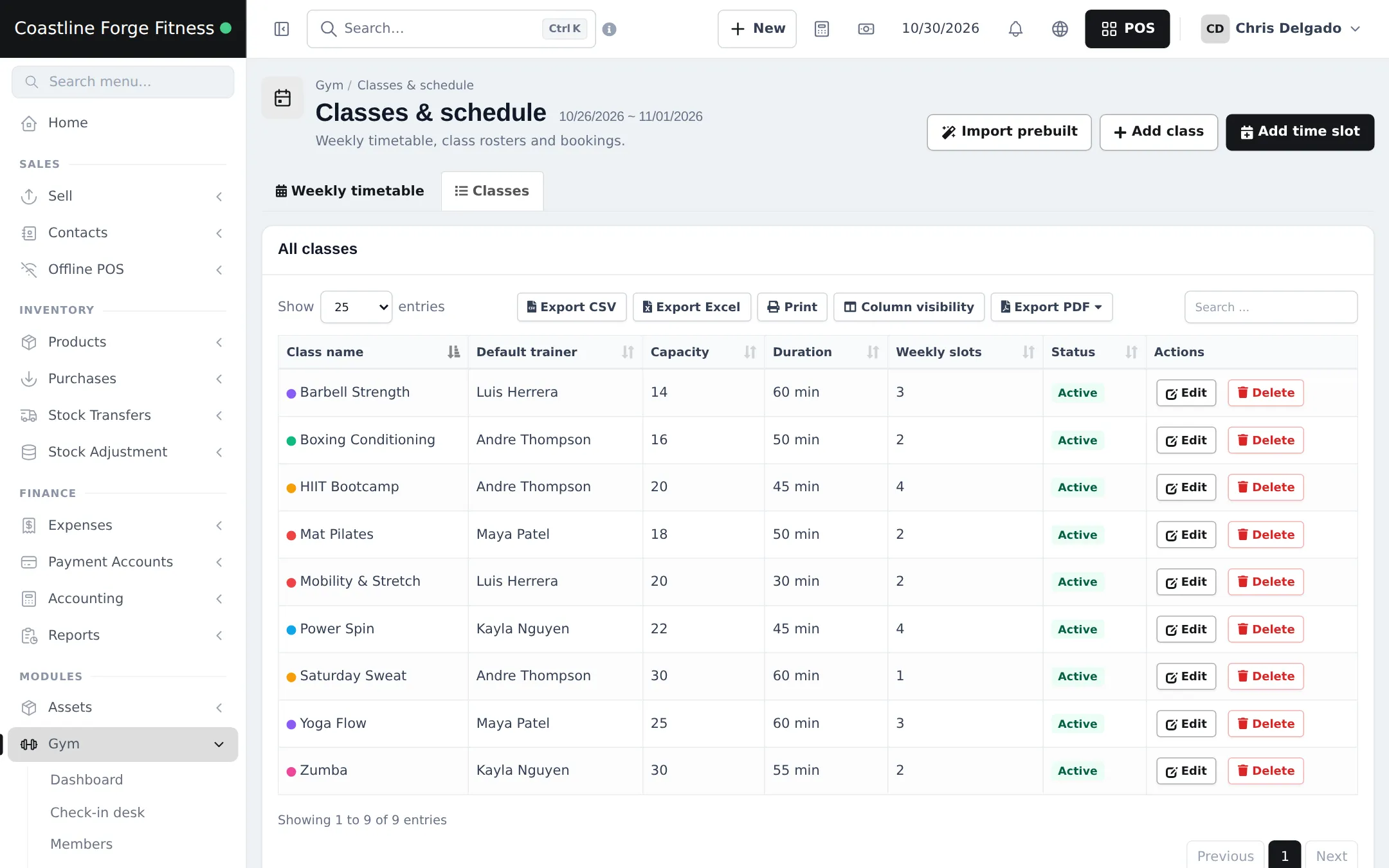1389x868 pixels.
Task: Edit the Barbell Strength class
Action: click(x=1186, y=393)
